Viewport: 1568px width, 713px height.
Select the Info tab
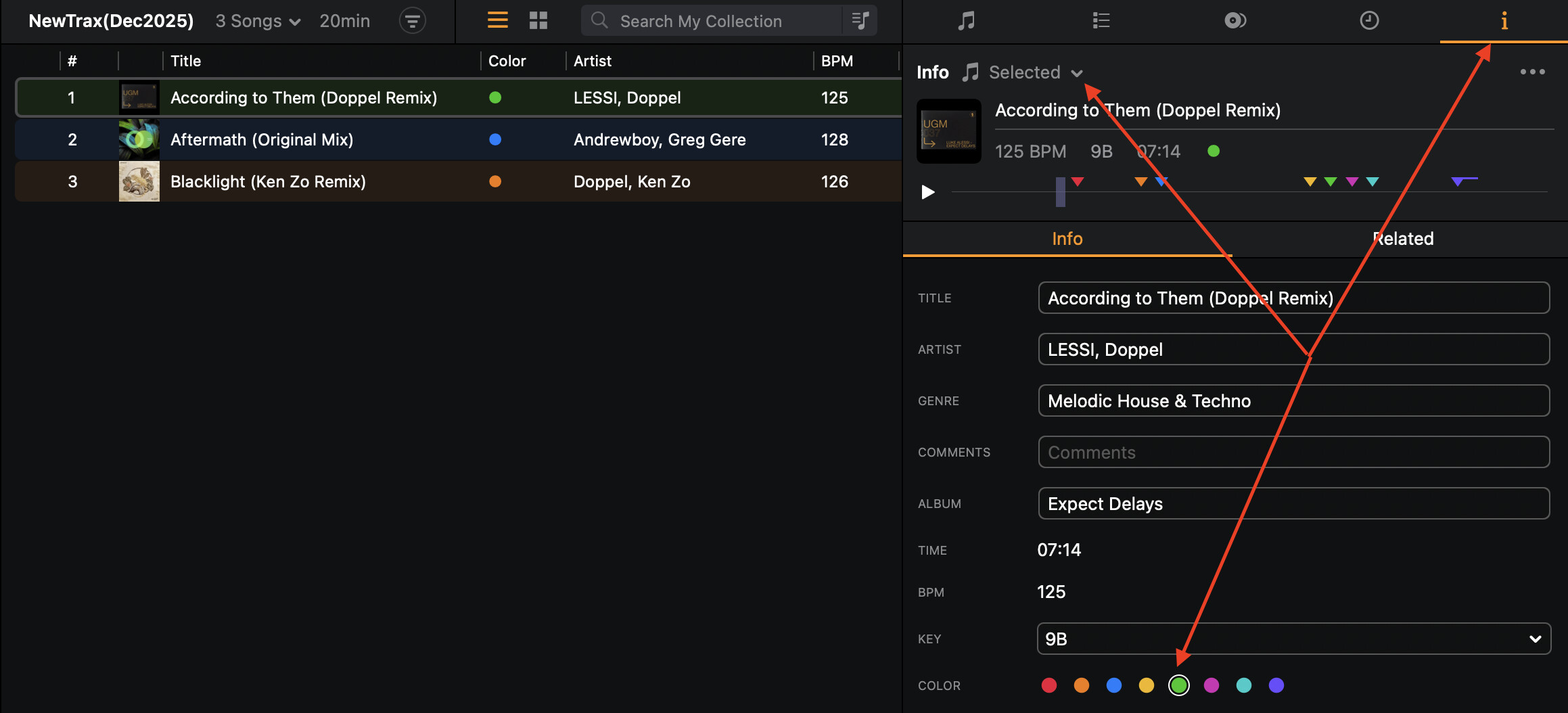[x=1067, y=239]
